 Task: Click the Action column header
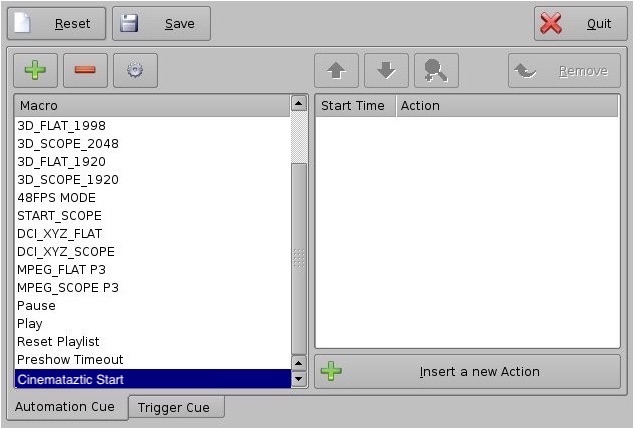pos(507,106)
